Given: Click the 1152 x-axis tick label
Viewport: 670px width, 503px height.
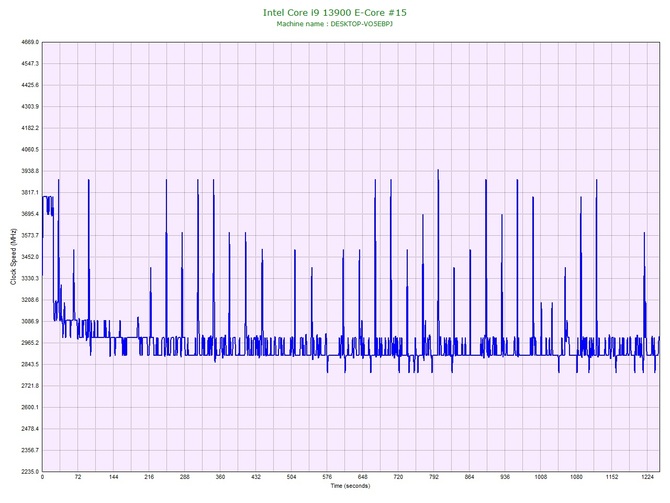Looking at the screenshot, I should pyautogui.click(x=612, y=477).
